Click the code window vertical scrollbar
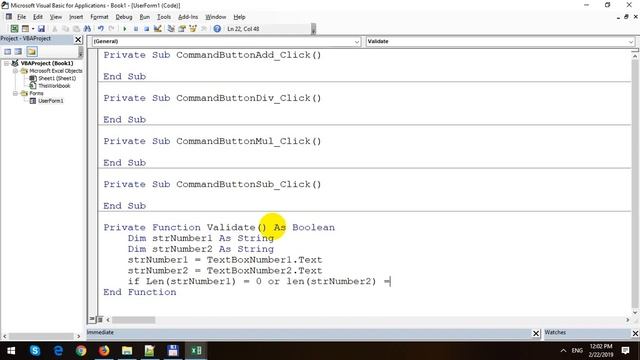640x360 pixels. coord(635,184)
